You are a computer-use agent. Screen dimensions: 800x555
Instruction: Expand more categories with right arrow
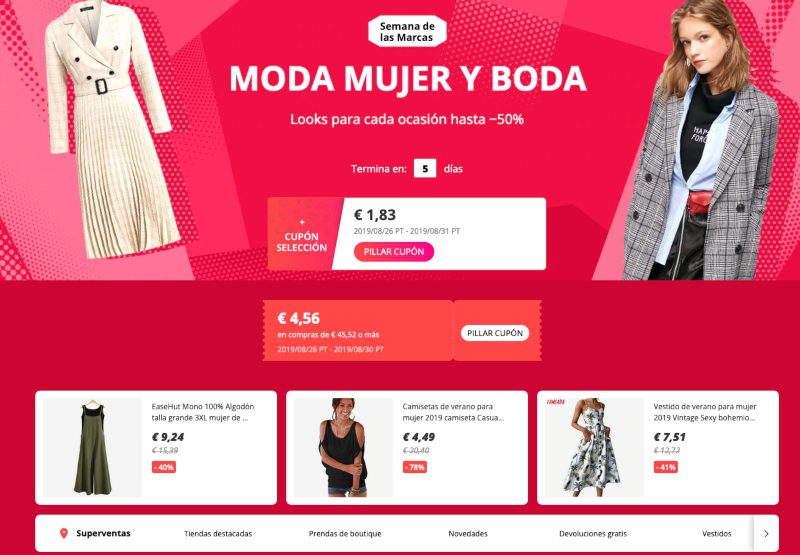(766, 534)
